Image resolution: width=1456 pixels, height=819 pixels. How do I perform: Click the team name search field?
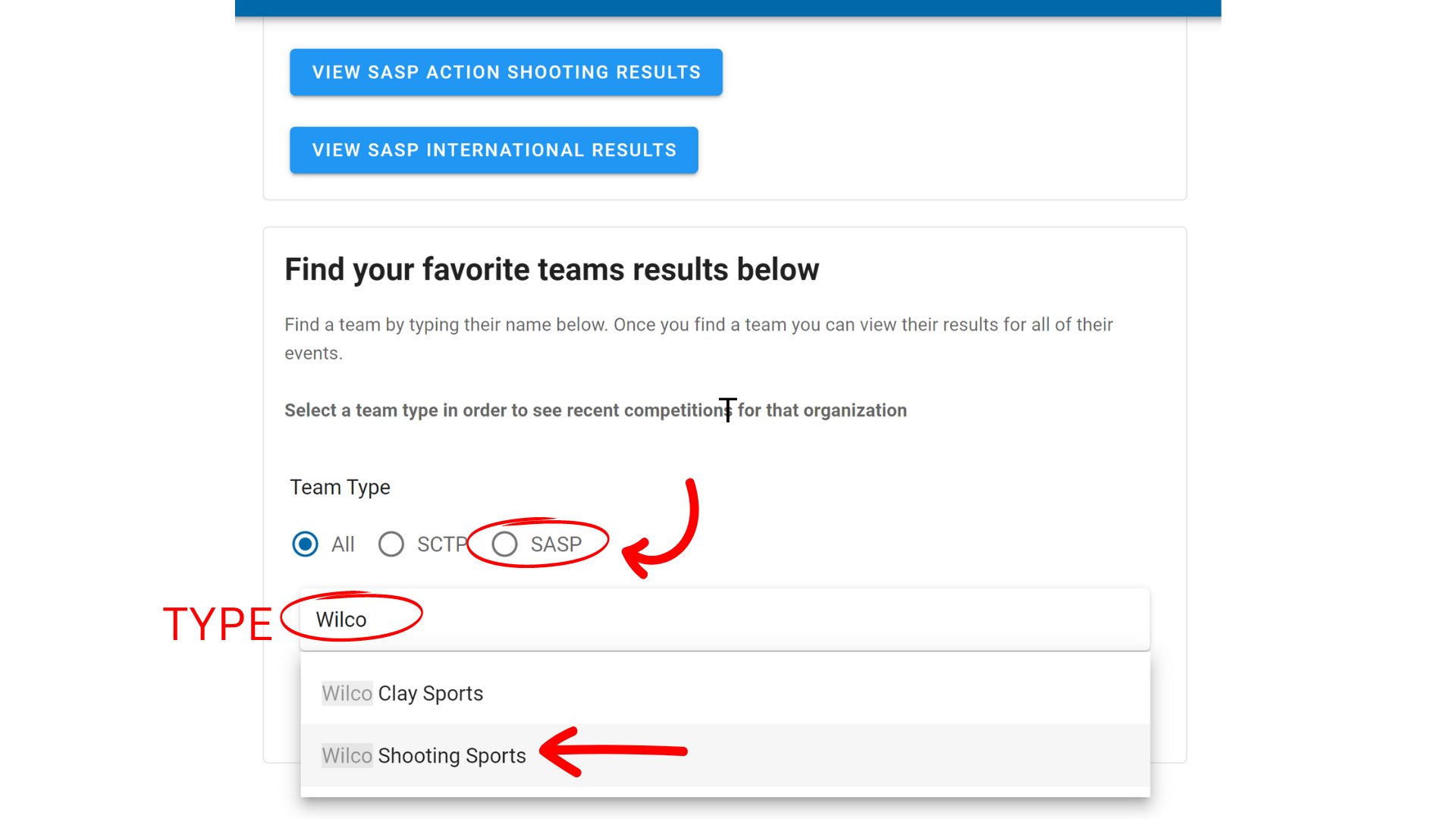pyautogui.click(x=725, y=620)
